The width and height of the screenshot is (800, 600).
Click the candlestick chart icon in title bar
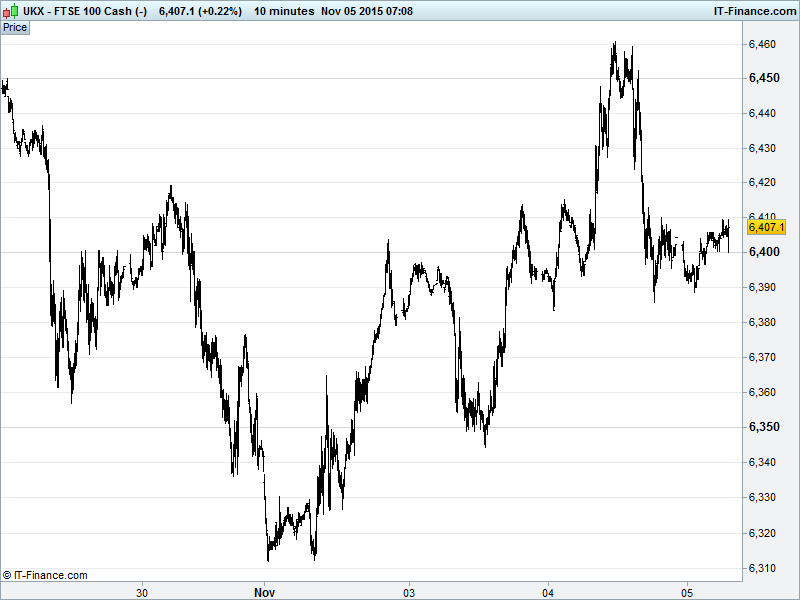click(12, 11)
